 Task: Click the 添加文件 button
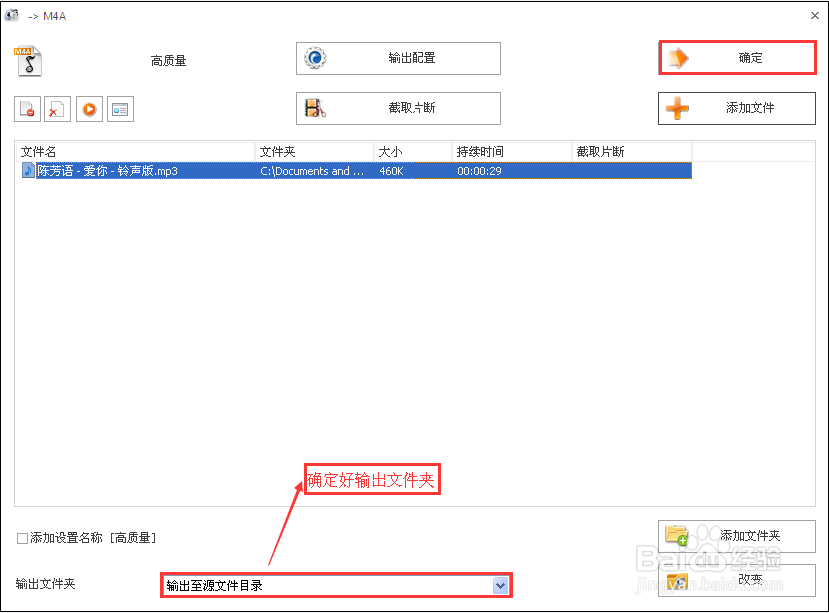pos(737,108)
